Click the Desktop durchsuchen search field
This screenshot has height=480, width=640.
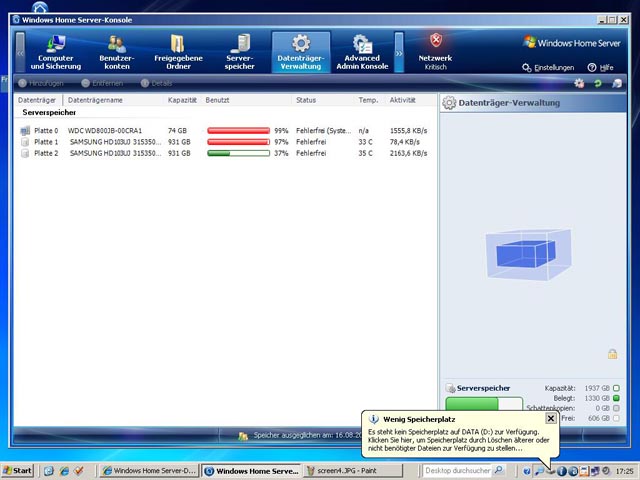coord(457,471)
